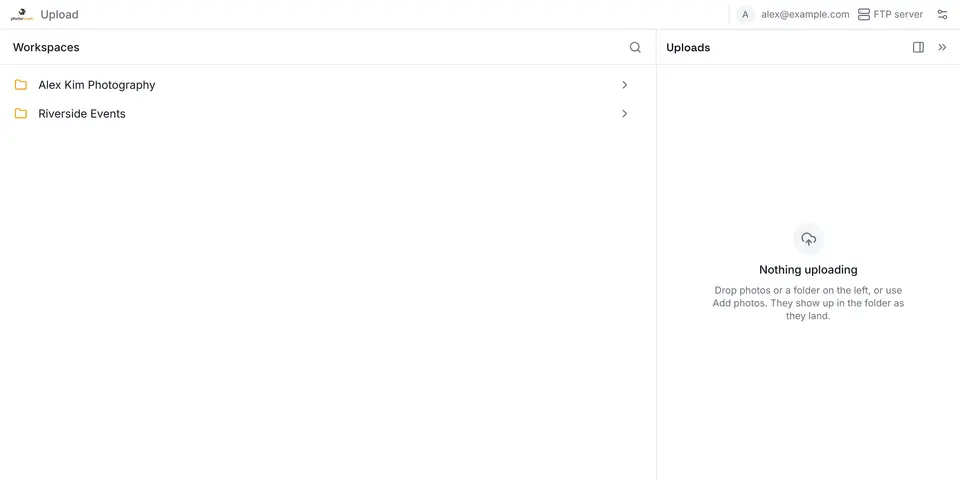Click the user avatar circle labeled A
The image size is (960, 480).
point(745,15)
